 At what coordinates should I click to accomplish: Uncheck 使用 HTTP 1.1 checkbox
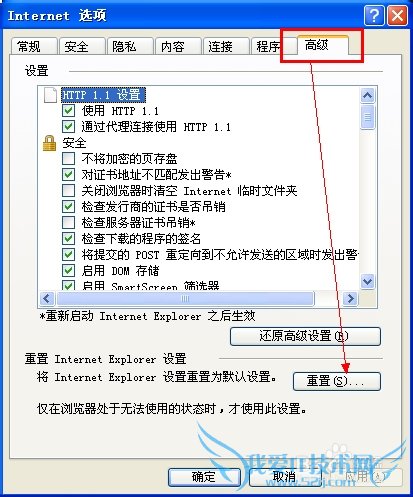tap(68, 110)
